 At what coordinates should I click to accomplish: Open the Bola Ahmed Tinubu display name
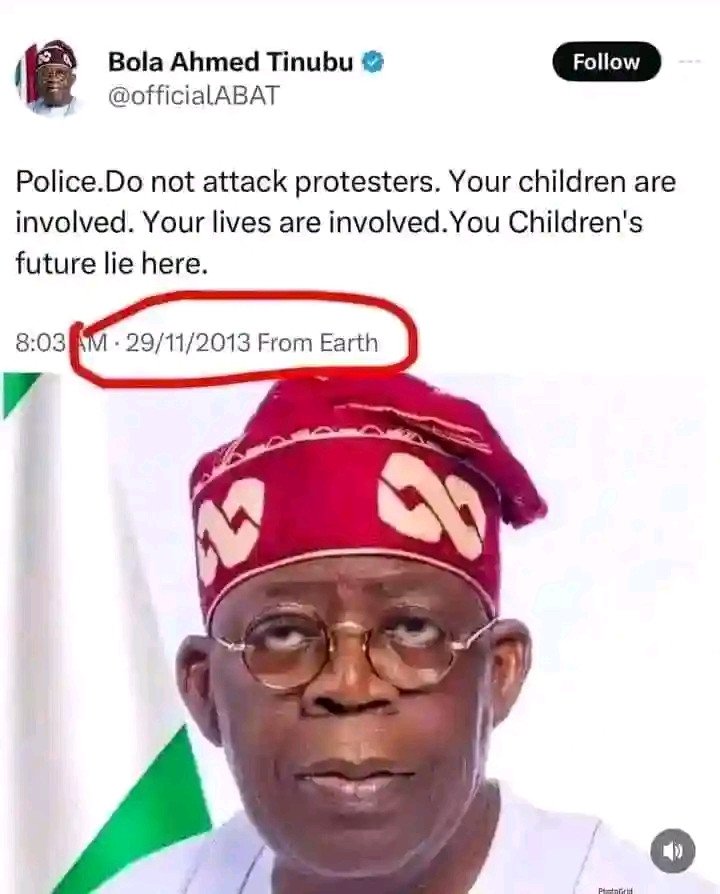[230, 62]
